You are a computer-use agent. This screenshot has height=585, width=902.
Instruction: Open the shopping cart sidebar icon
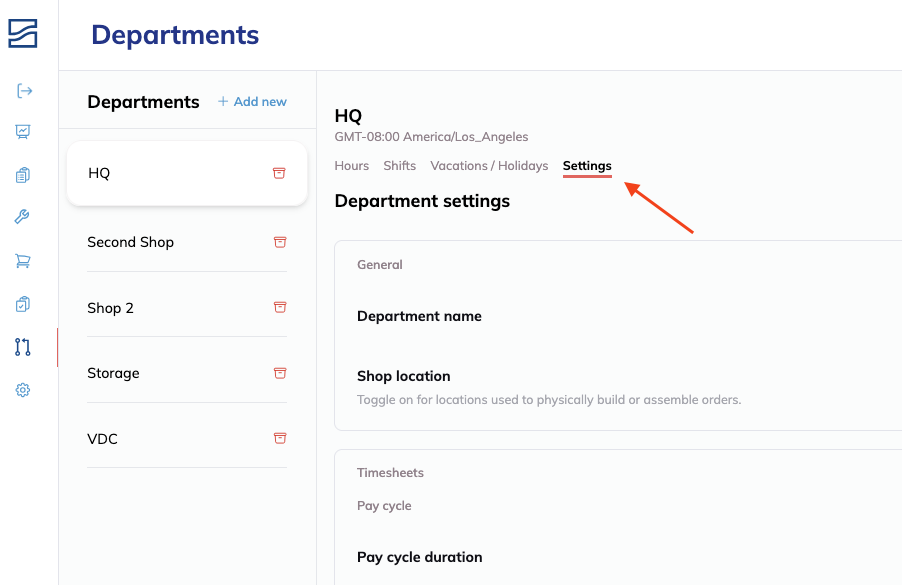[x=23, y=261]
